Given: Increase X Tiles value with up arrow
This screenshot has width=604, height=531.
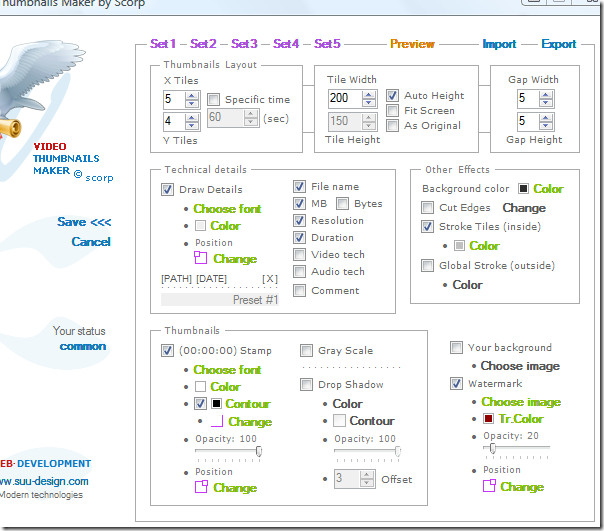Looking at the screenshot, I should click(x=192, y=95).
